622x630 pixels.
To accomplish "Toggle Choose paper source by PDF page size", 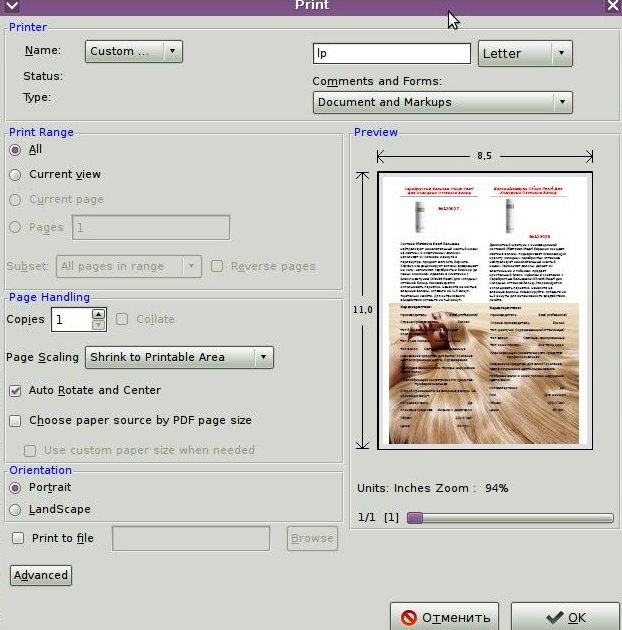I will [15, 421].
